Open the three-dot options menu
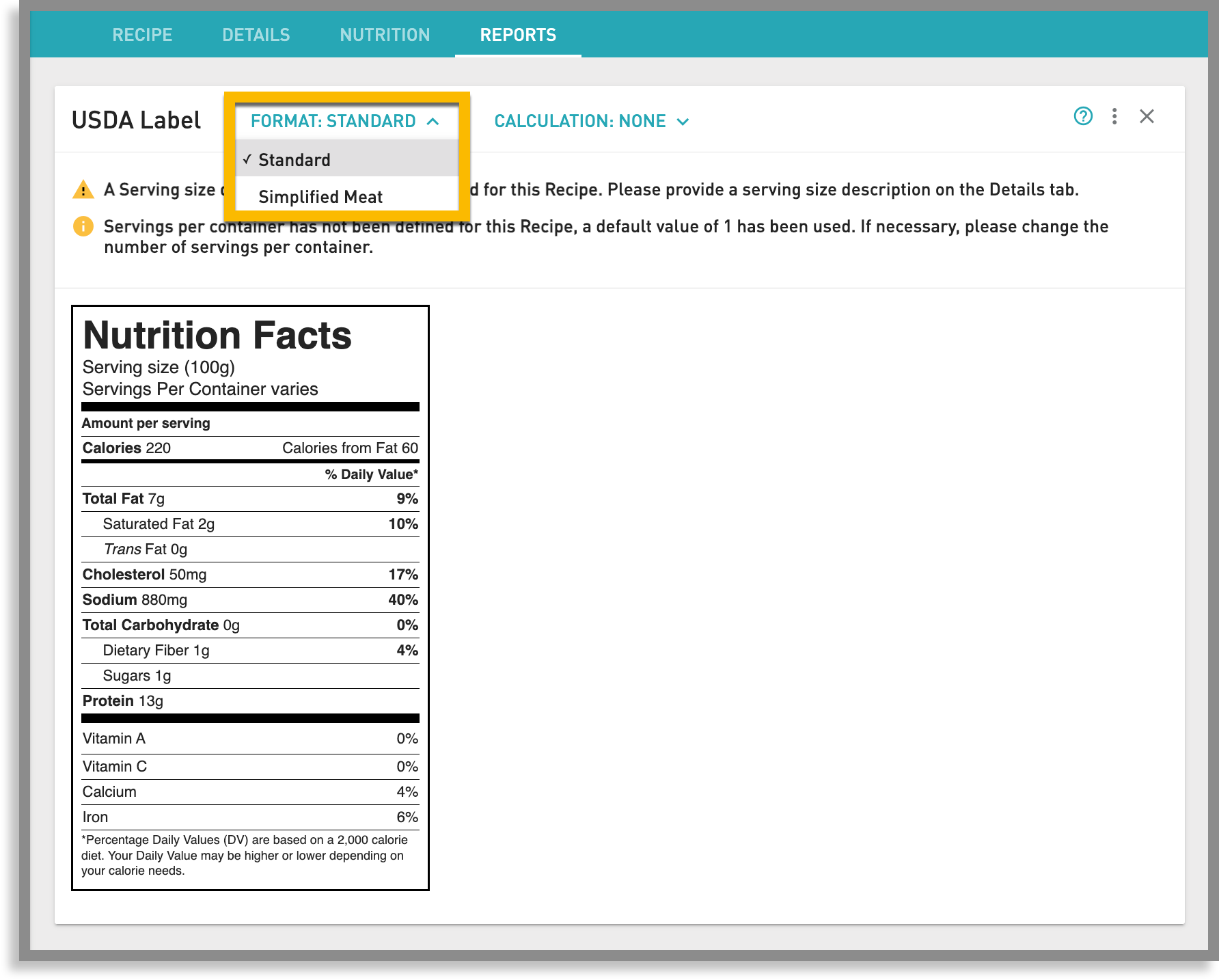 click(1115, 117)
